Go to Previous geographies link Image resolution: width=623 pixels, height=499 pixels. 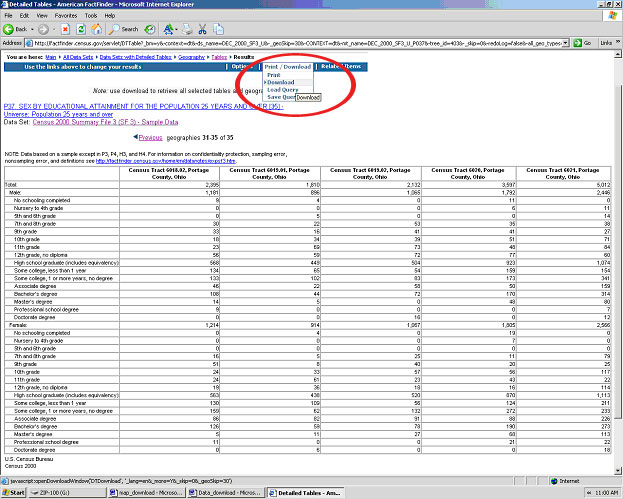click(150, 138)
